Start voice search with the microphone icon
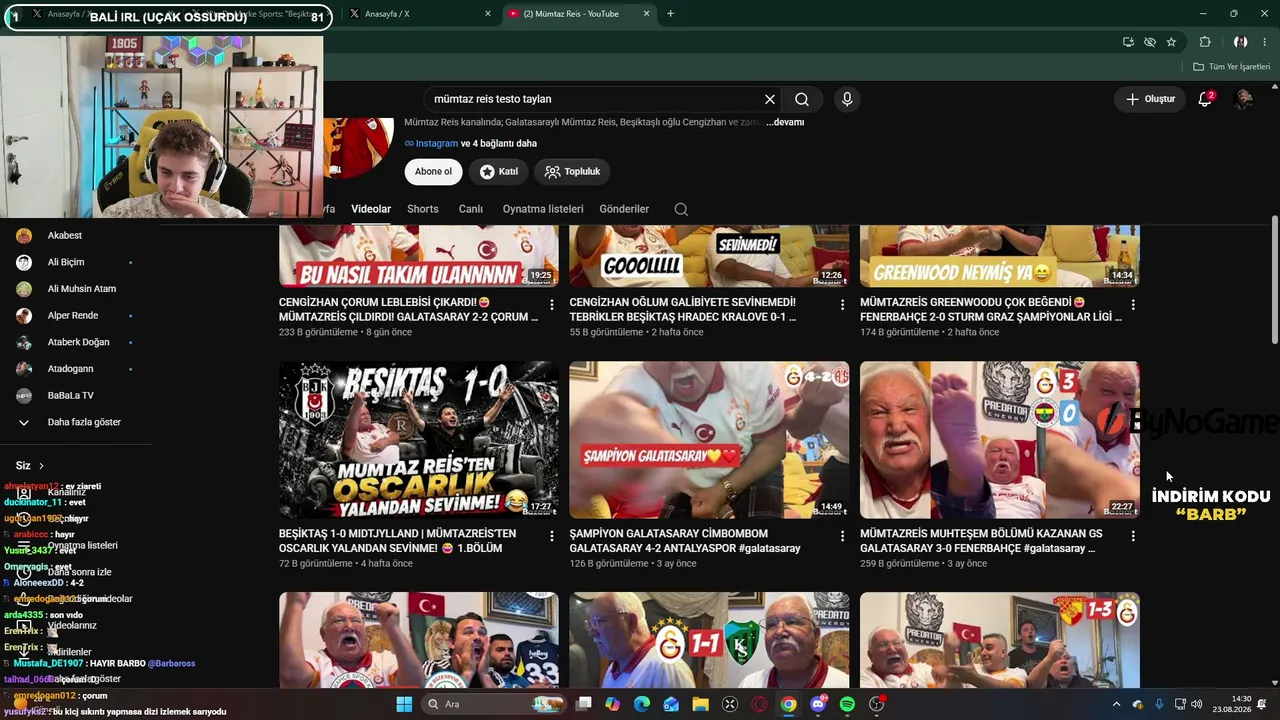This screenshot has height=720, width=1280. point(847,99)
